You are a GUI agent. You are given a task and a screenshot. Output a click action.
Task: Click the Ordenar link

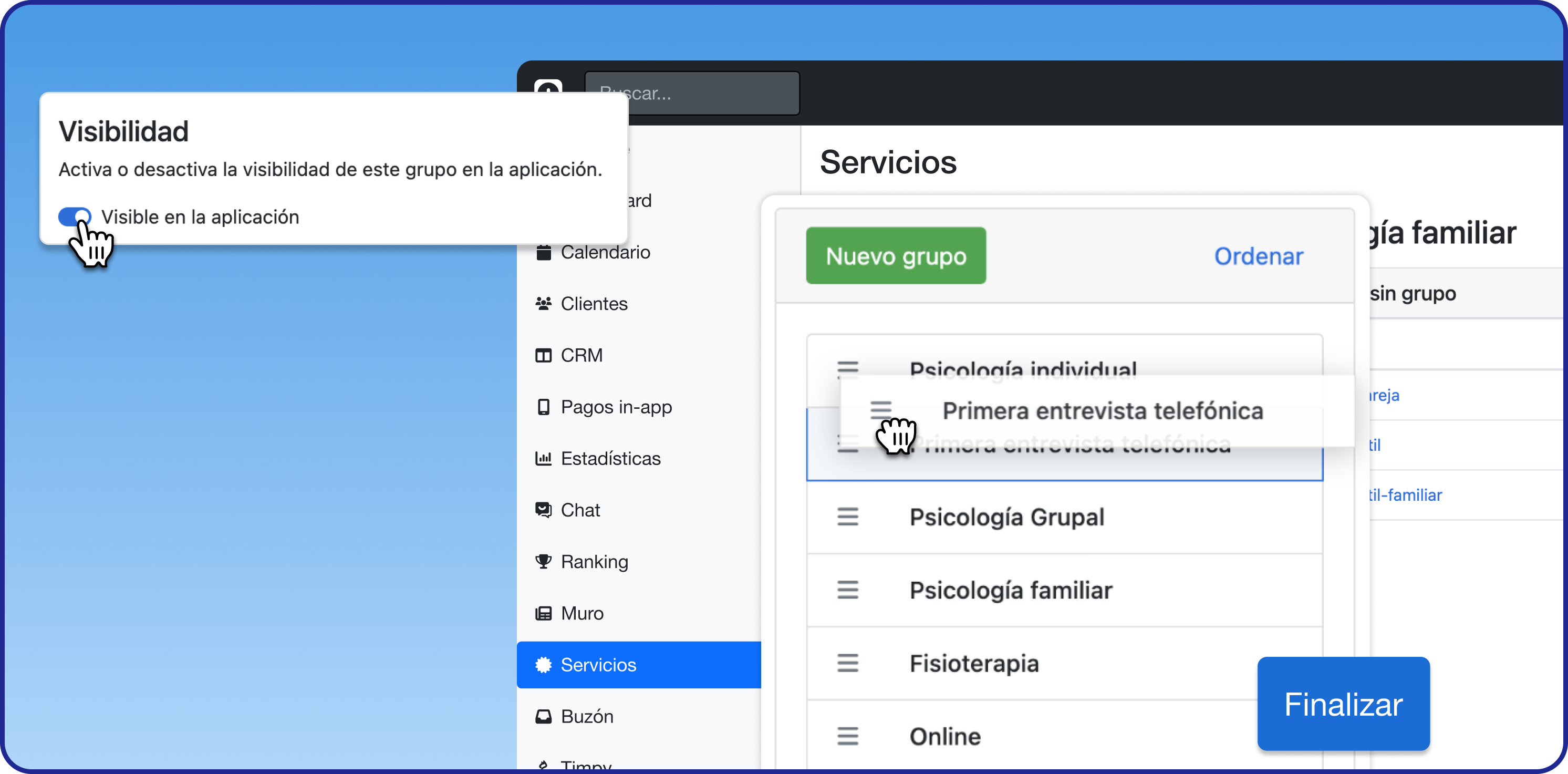[x=1258, y=256]
